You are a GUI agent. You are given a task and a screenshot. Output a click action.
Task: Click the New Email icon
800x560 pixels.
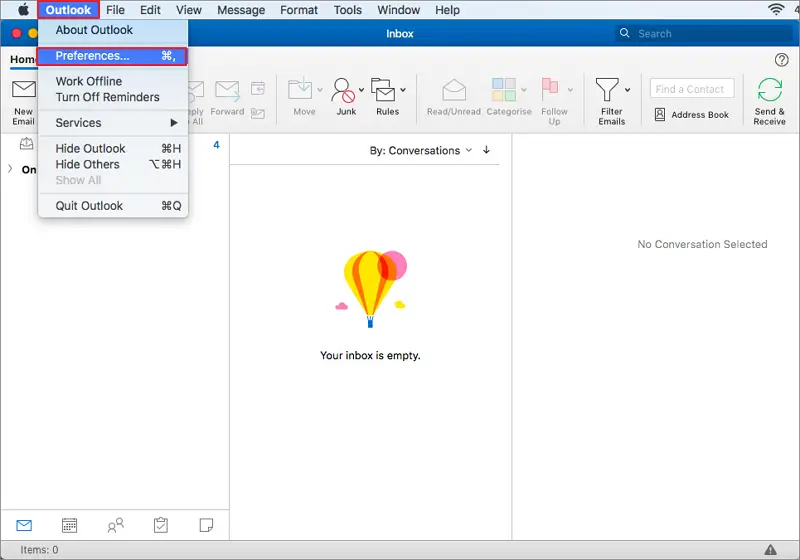coord(23,89)
